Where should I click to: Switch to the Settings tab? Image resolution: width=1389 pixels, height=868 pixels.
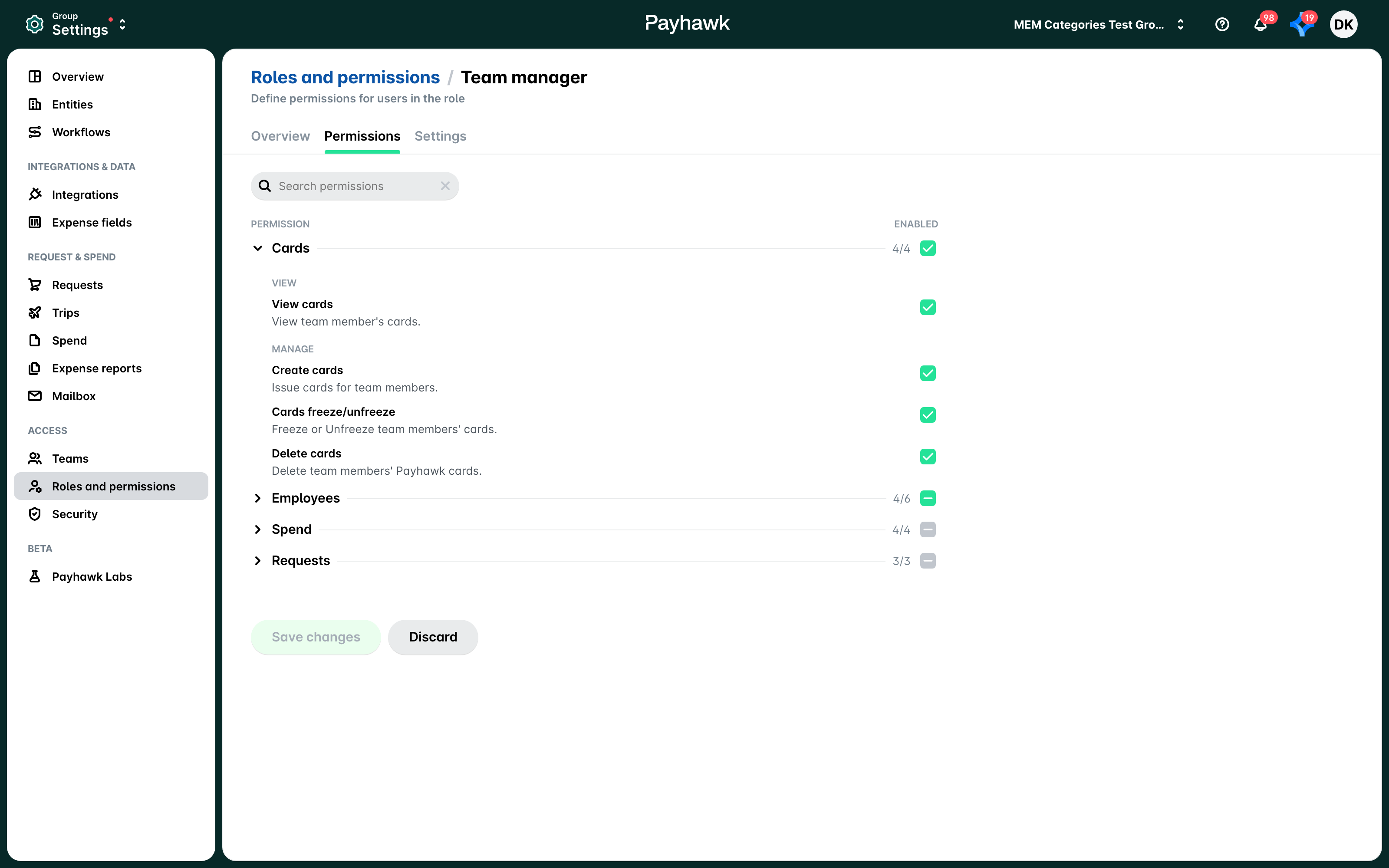point(440,136)
